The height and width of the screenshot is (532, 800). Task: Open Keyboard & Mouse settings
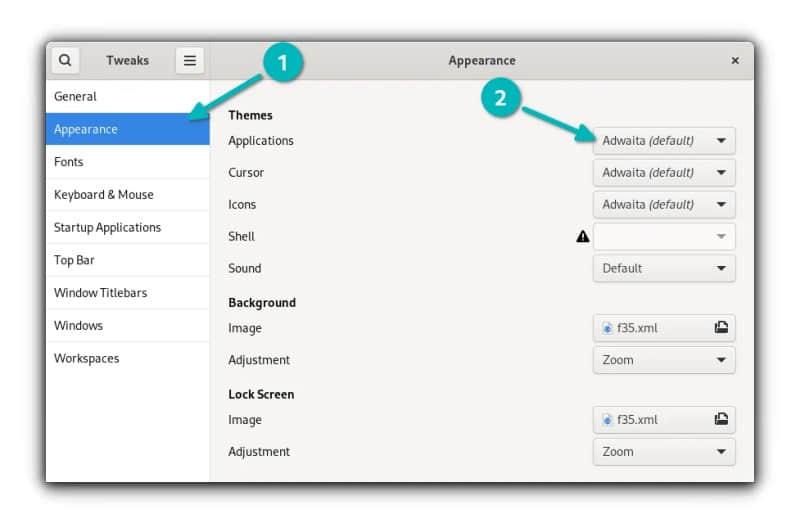click(104, 195)
